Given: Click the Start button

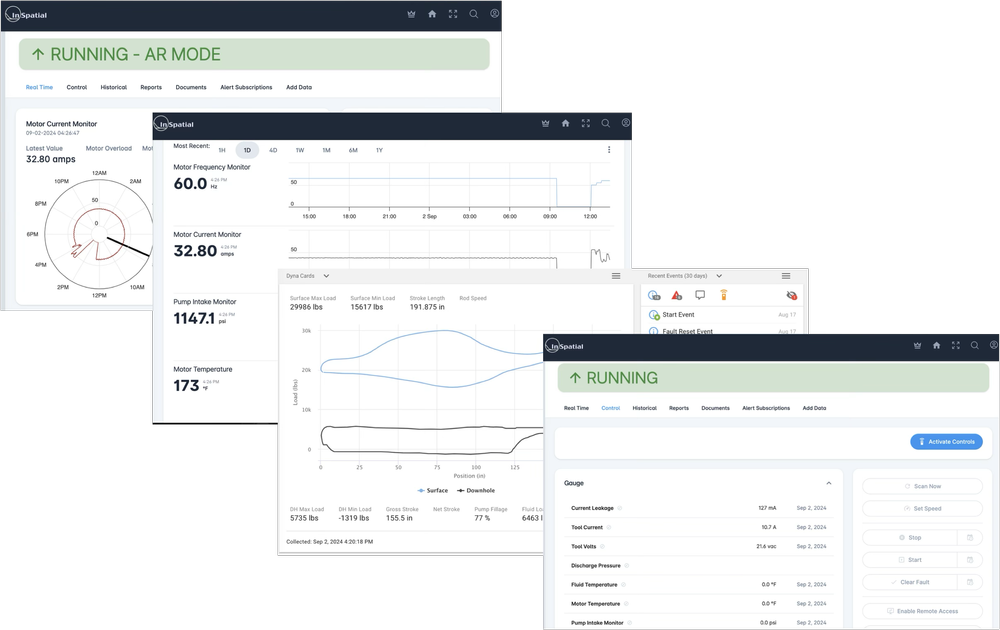Looking at the screenshot, I should click(x=909, y=560).
